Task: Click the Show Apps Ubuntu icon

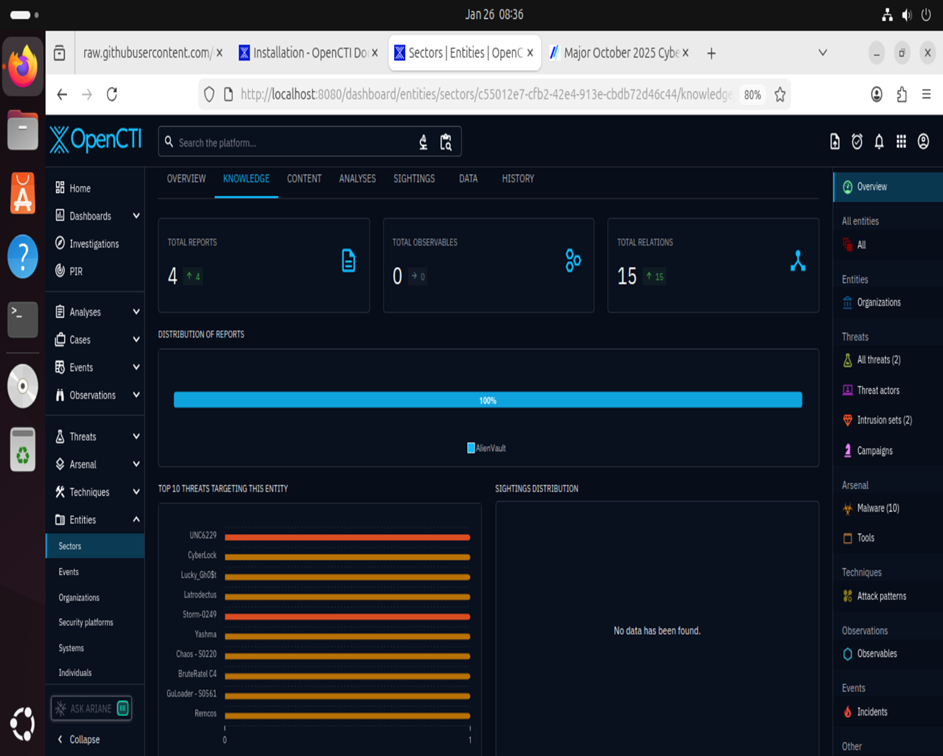Action: [x=23, y=724]
